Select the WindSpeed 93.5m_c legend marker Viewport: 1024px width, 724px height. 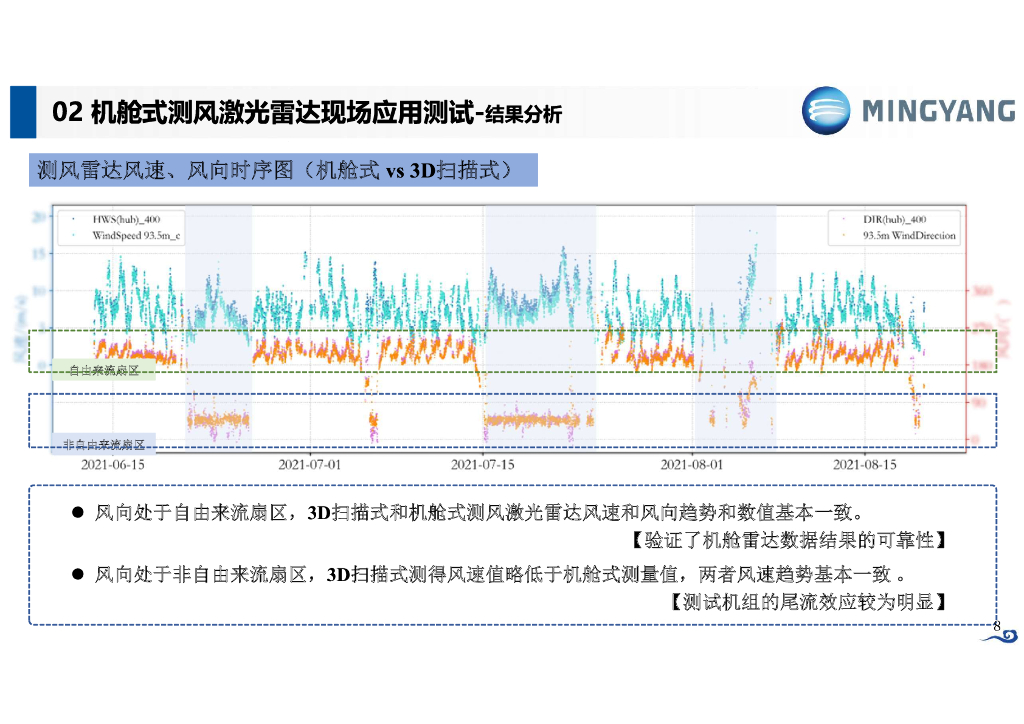[x=73, y=235]
